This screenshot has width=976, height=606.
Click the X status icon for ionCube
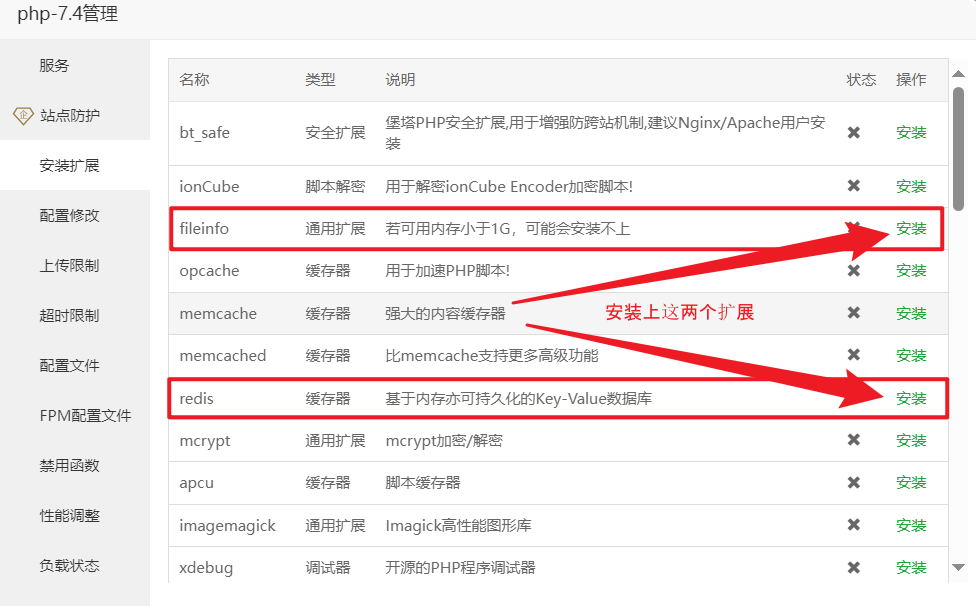click(x=854, y=186)
